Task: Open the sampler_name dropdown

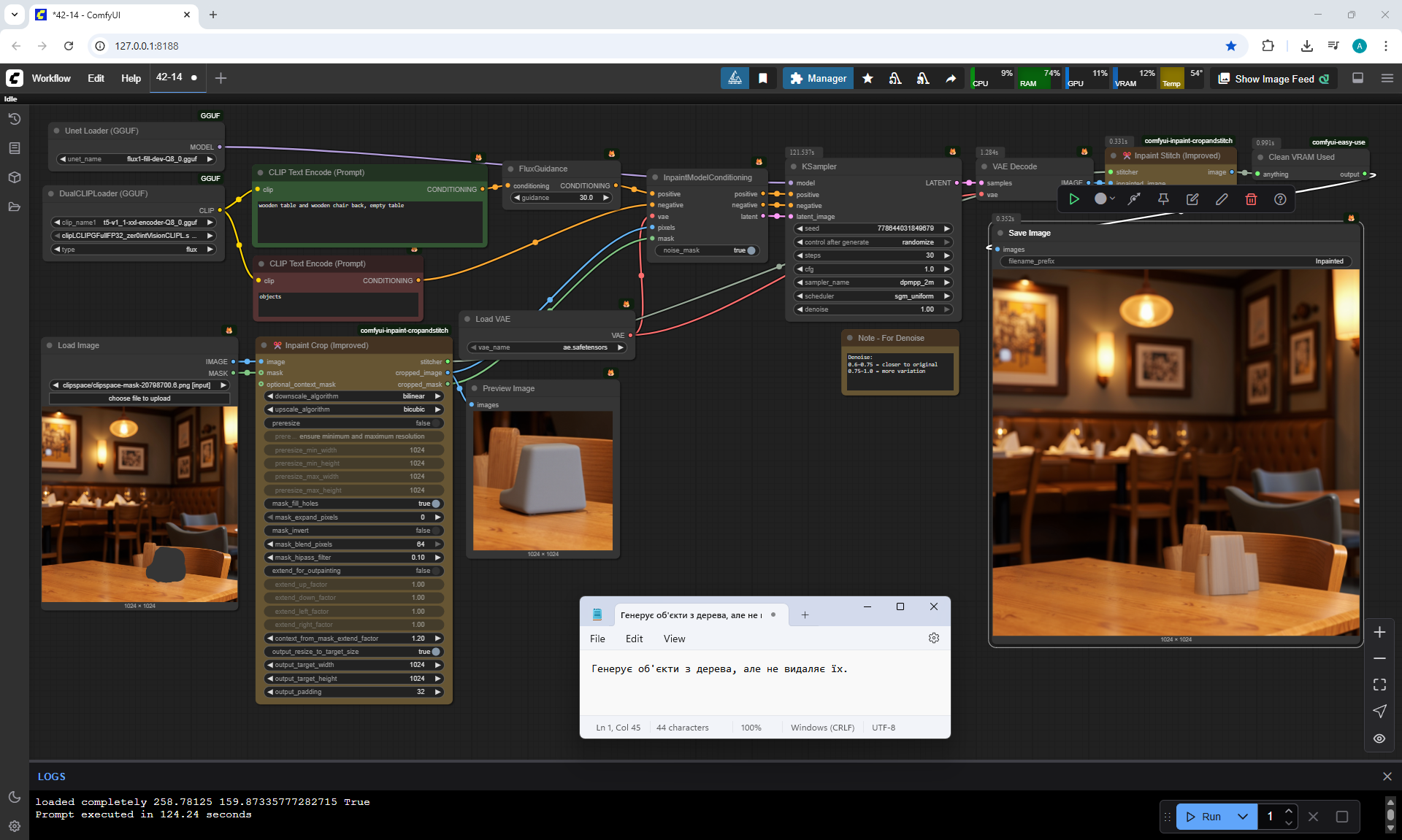Action: pyautogui.click(x=873, y=282)
